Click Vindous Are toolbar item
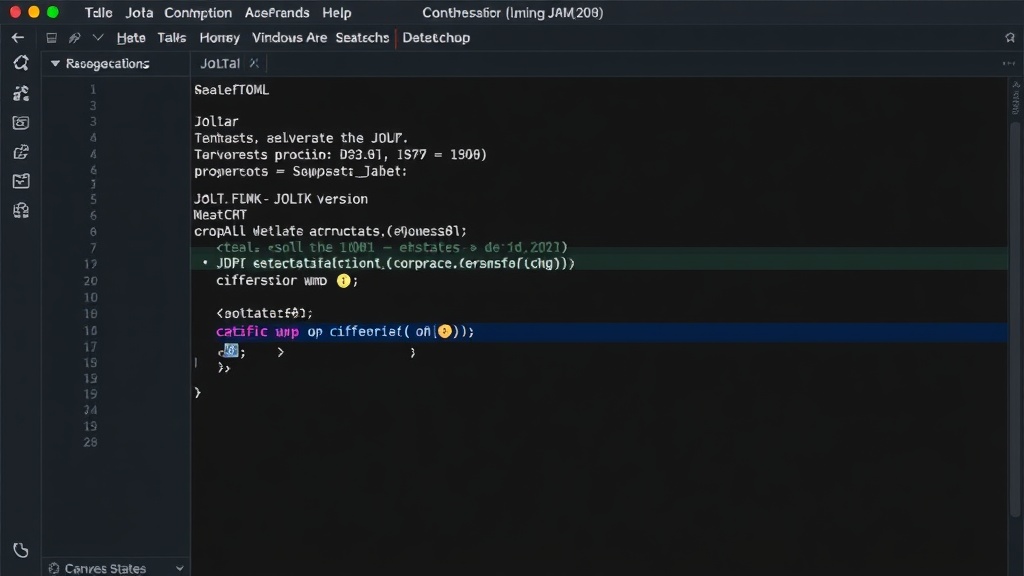This screenshot has height=576, width=1024. coord(289,38)
